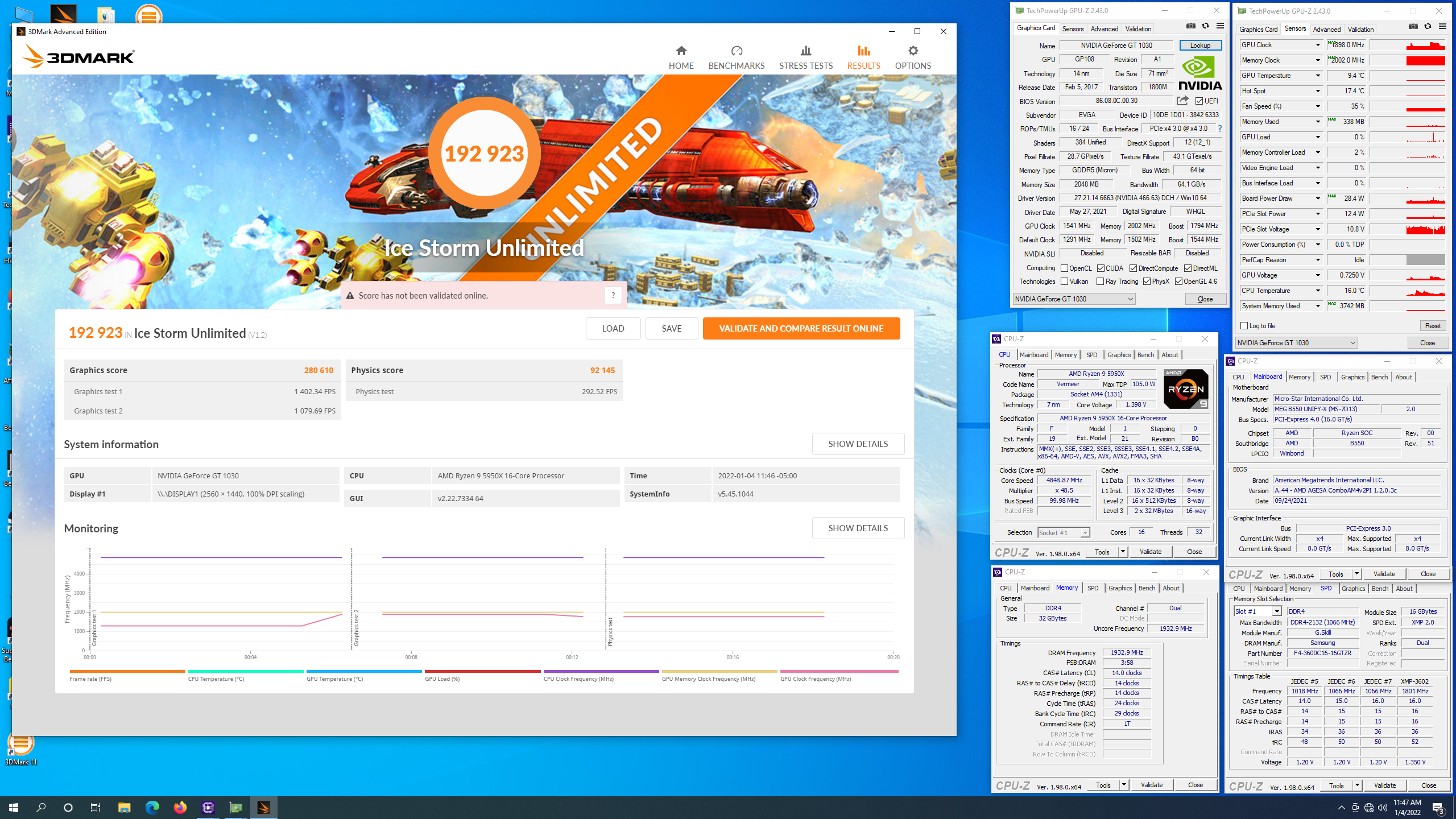Switch to Bench tab in CPU-Z CPU window
Viewport: 1456px width, 819px height.
[x=1145, y=355]
